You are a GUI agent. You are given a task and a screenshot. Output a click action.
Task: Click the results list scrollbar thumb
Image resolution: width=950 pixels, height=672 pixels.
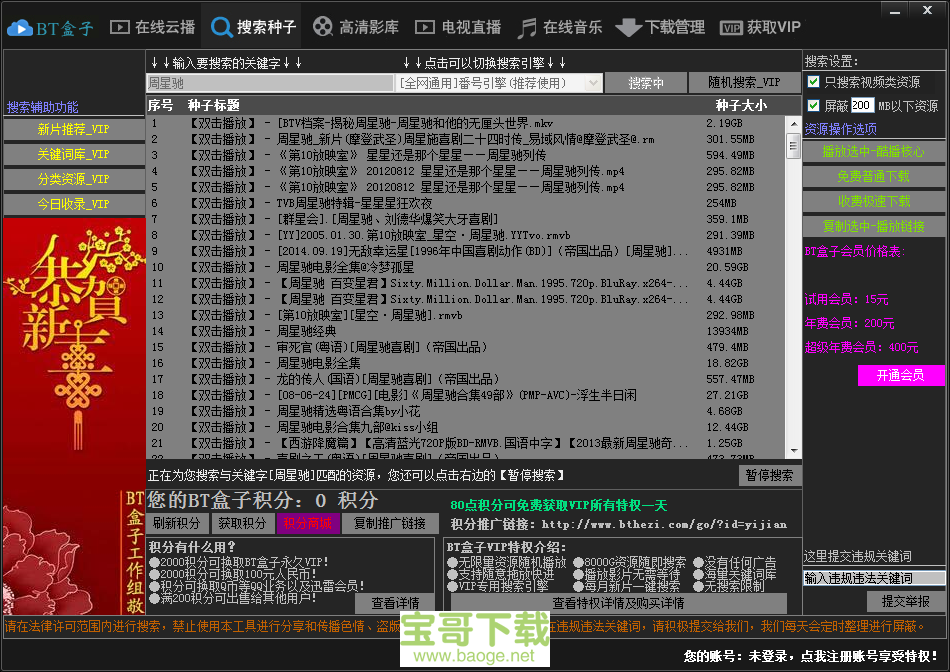click(793, 145)
